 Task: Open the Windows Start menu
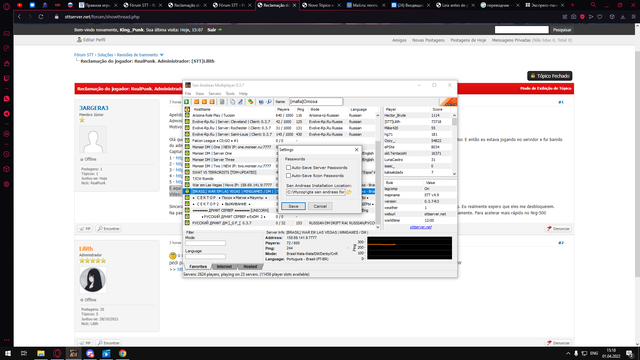tap(8, 353)
